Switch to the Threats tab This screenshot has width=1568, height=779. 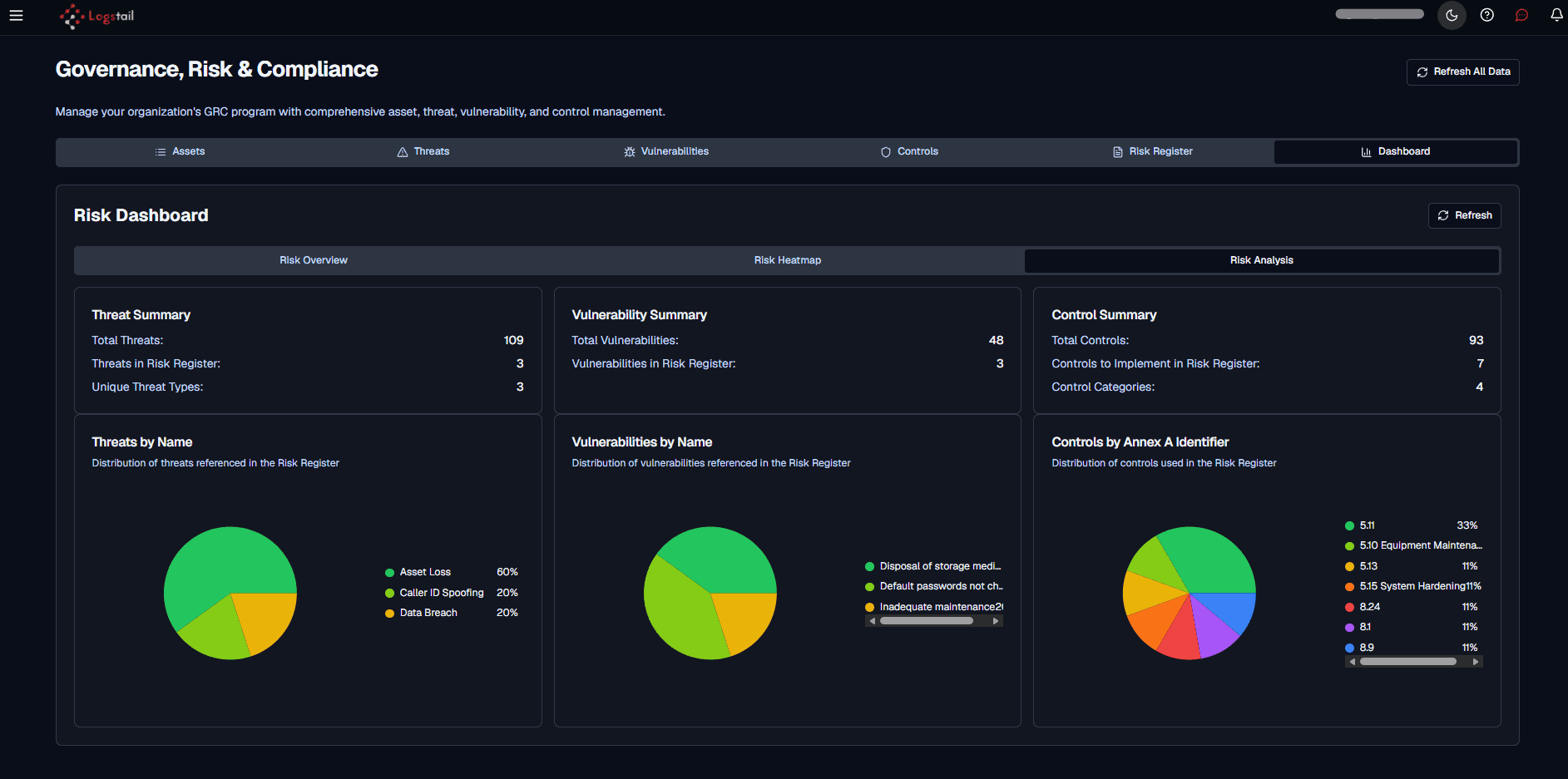pos(423,151)
